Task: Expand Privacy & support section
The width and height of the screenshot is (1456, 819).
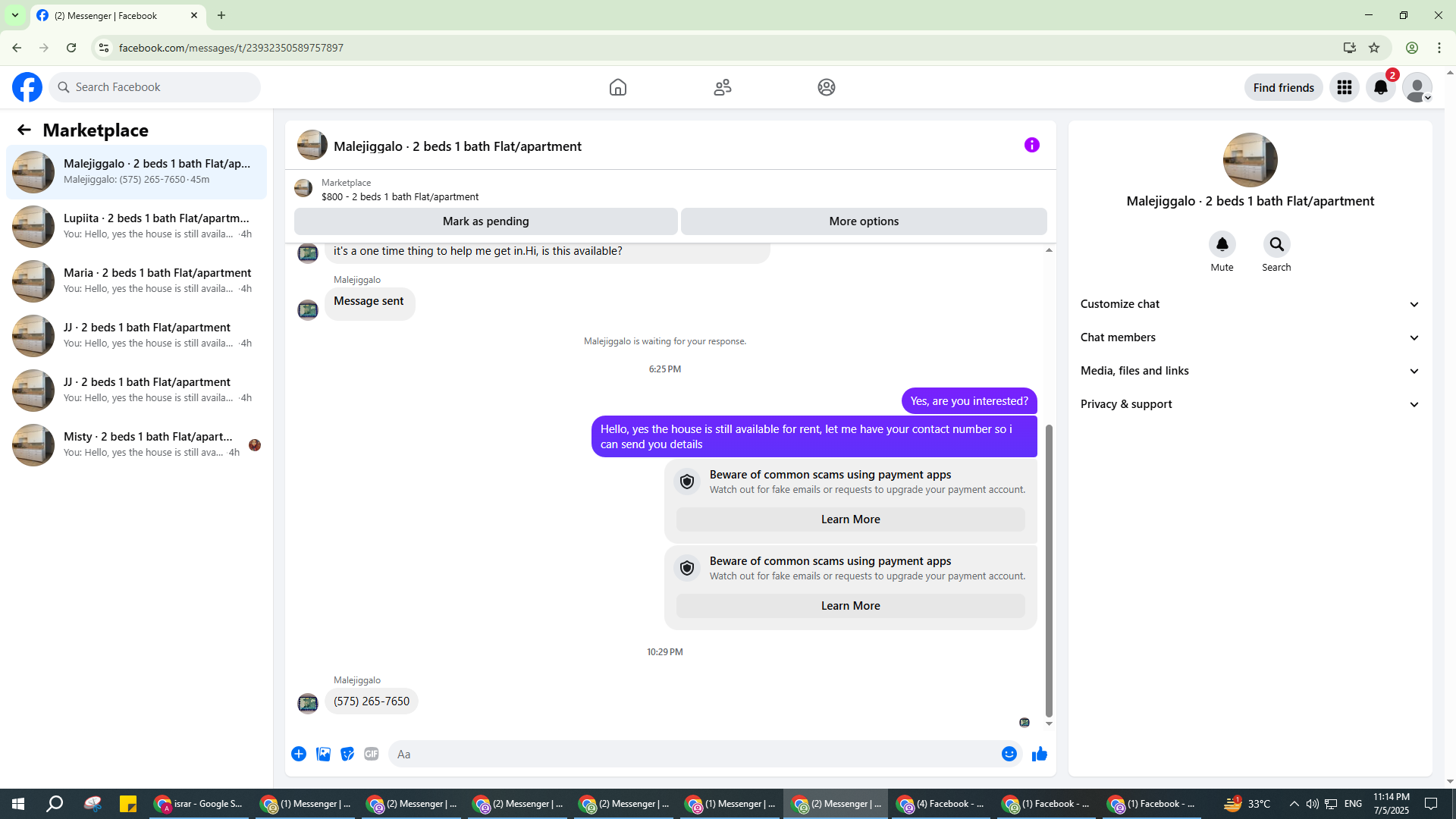Action: tap(1249, 404)
